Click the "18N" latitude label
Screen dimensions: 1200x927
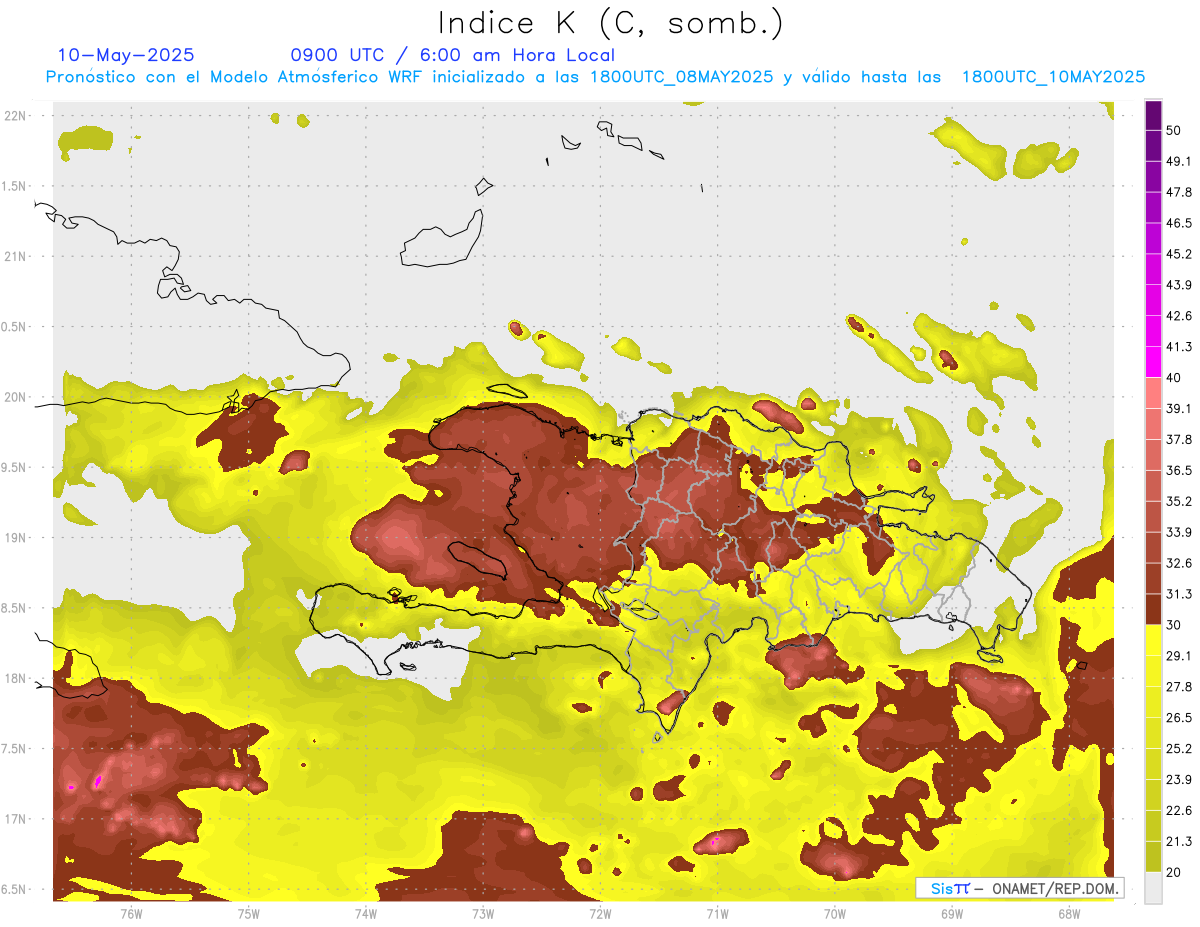coord(15,678)
